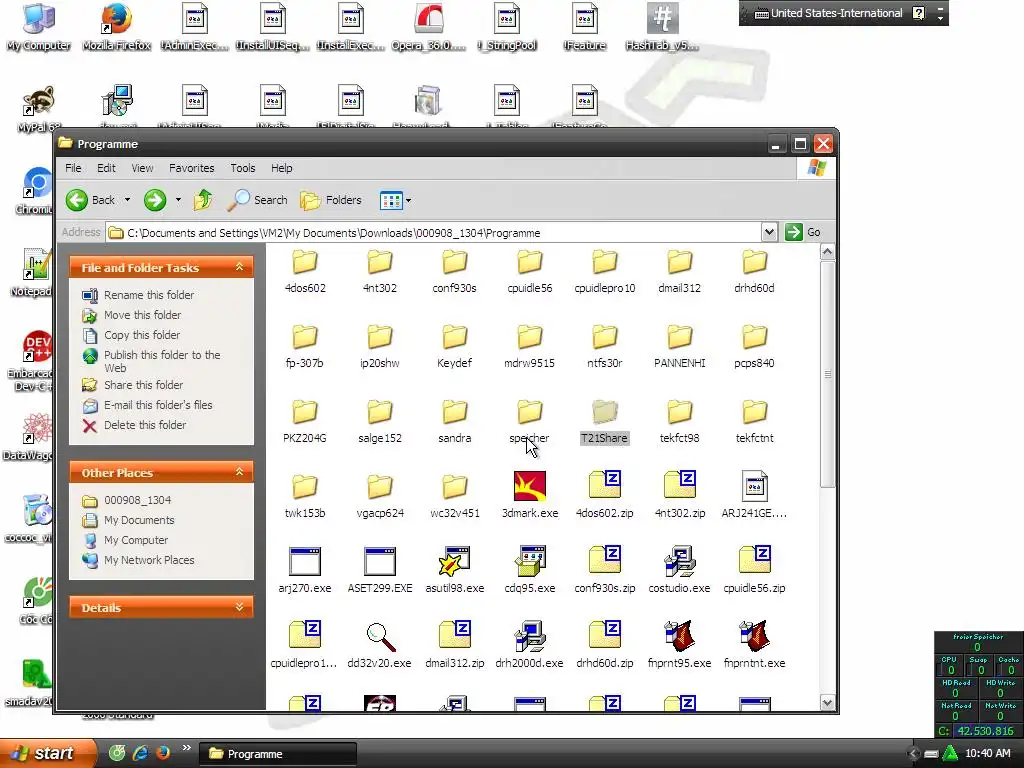Select the sandra folder icon
Image resolution: width=1024 pixels, height=768 pixels.
(x=455, y=412)
